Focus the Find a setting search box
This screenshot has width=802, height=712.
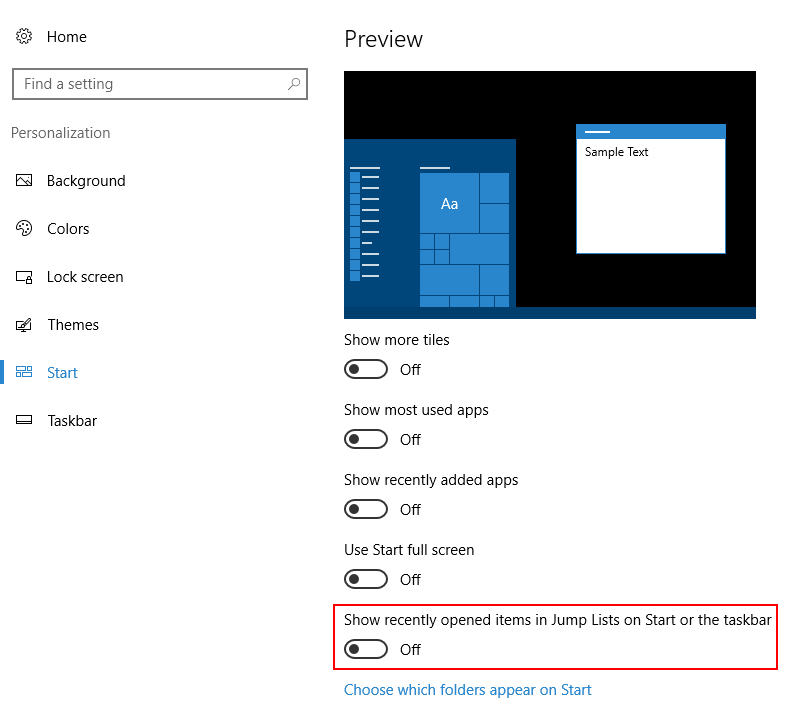(160, 84)
